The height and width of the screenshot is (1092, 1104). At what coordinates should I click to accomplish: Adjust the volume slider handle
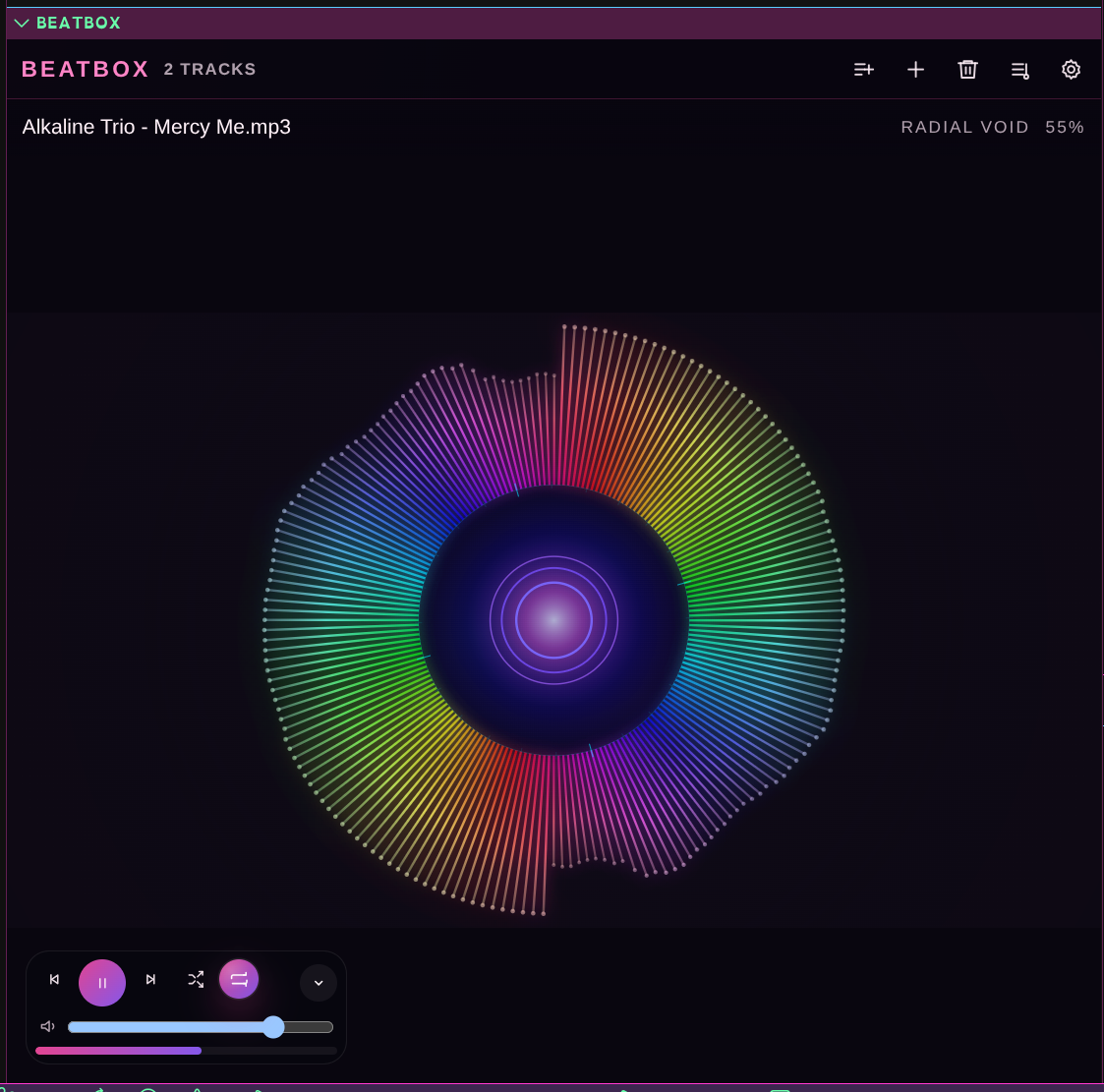(x=273, y=1026)
